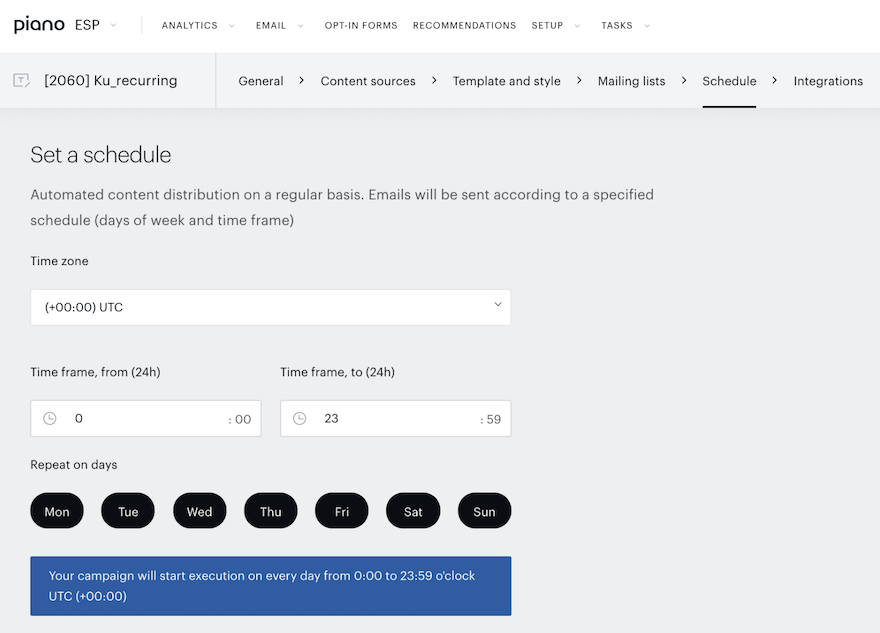The image size is (880, 633).
Task: Toggle the Fri day button
Action: click(x=342, y=511)
